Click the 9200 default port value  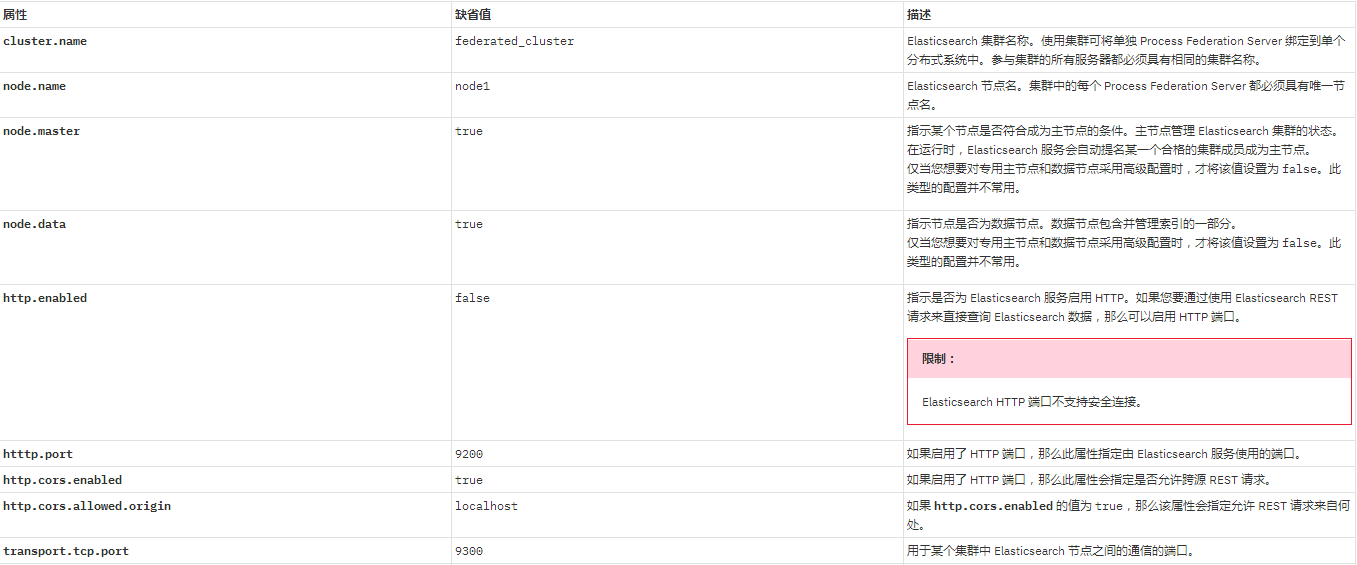468,454
